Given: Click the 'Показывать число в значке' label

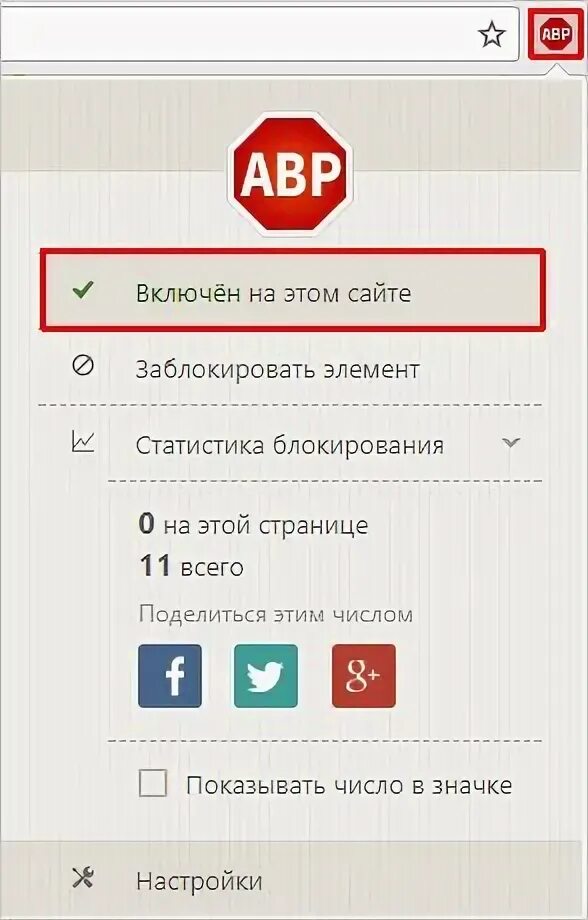Looking at the screenshot, I should 349,785.
